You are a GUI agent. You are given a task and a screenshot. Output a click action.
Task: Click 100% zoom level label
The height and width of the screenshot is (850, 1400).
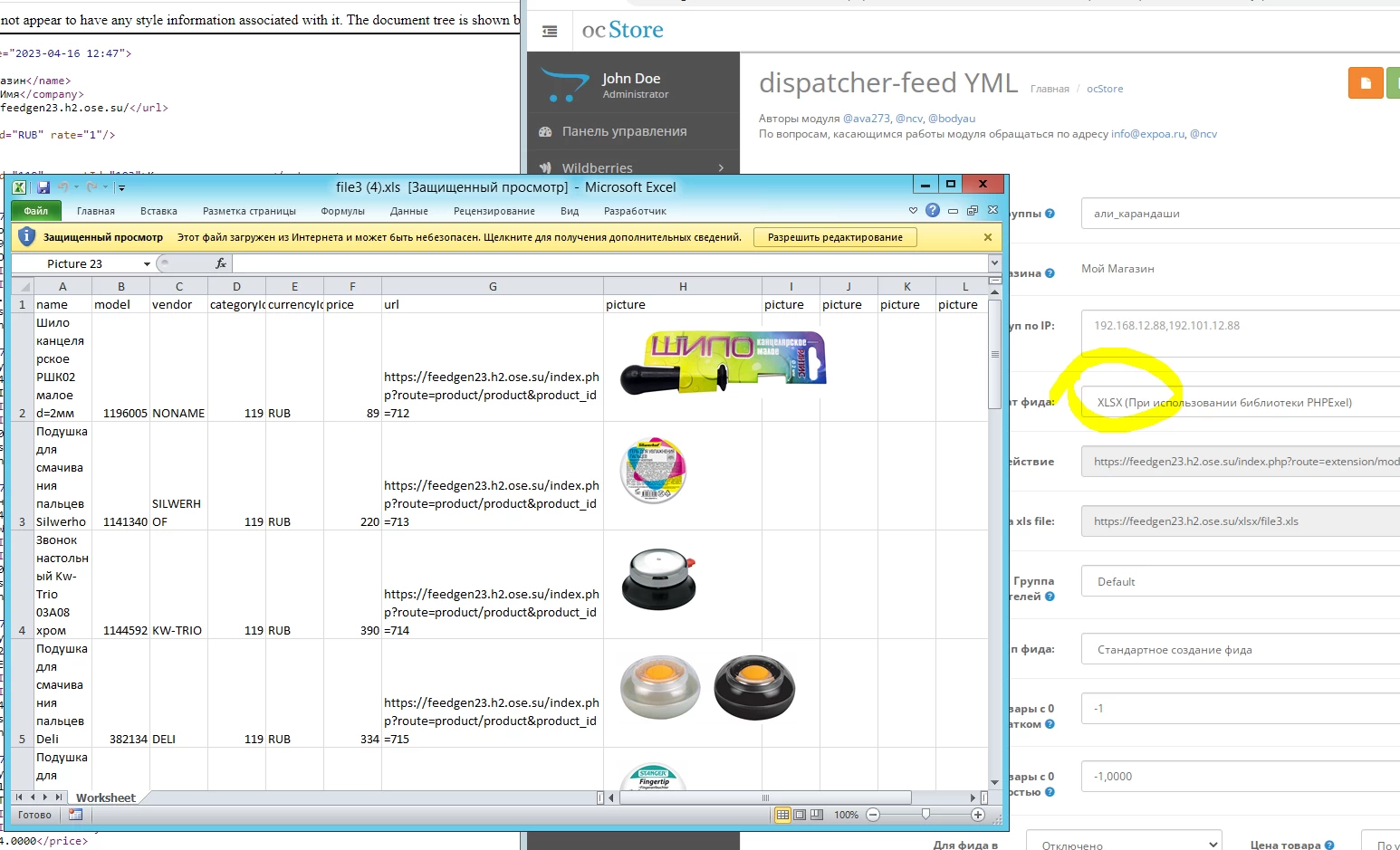click(x=846, y=815)
